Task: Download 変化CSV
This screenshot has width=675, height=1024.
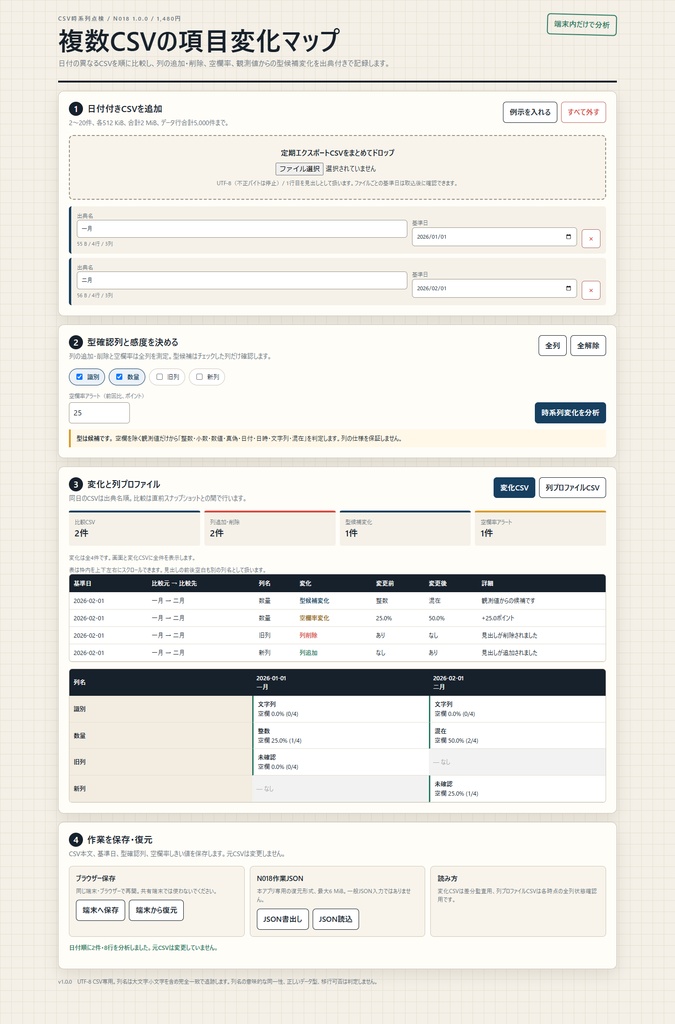Action: (514, 488)
